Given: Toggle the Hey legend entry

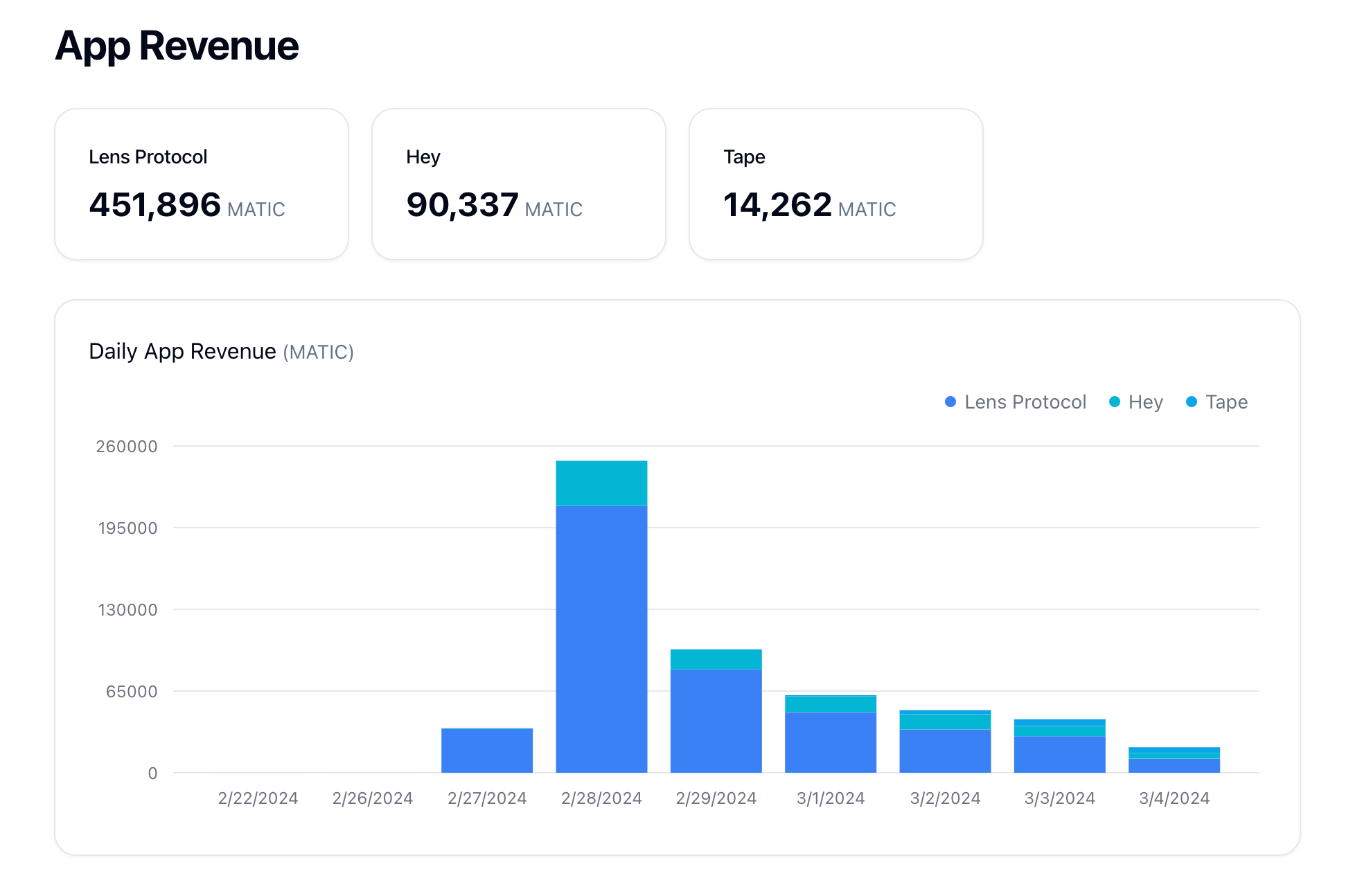Looking at the screenshot, I should pos(1136,402).
